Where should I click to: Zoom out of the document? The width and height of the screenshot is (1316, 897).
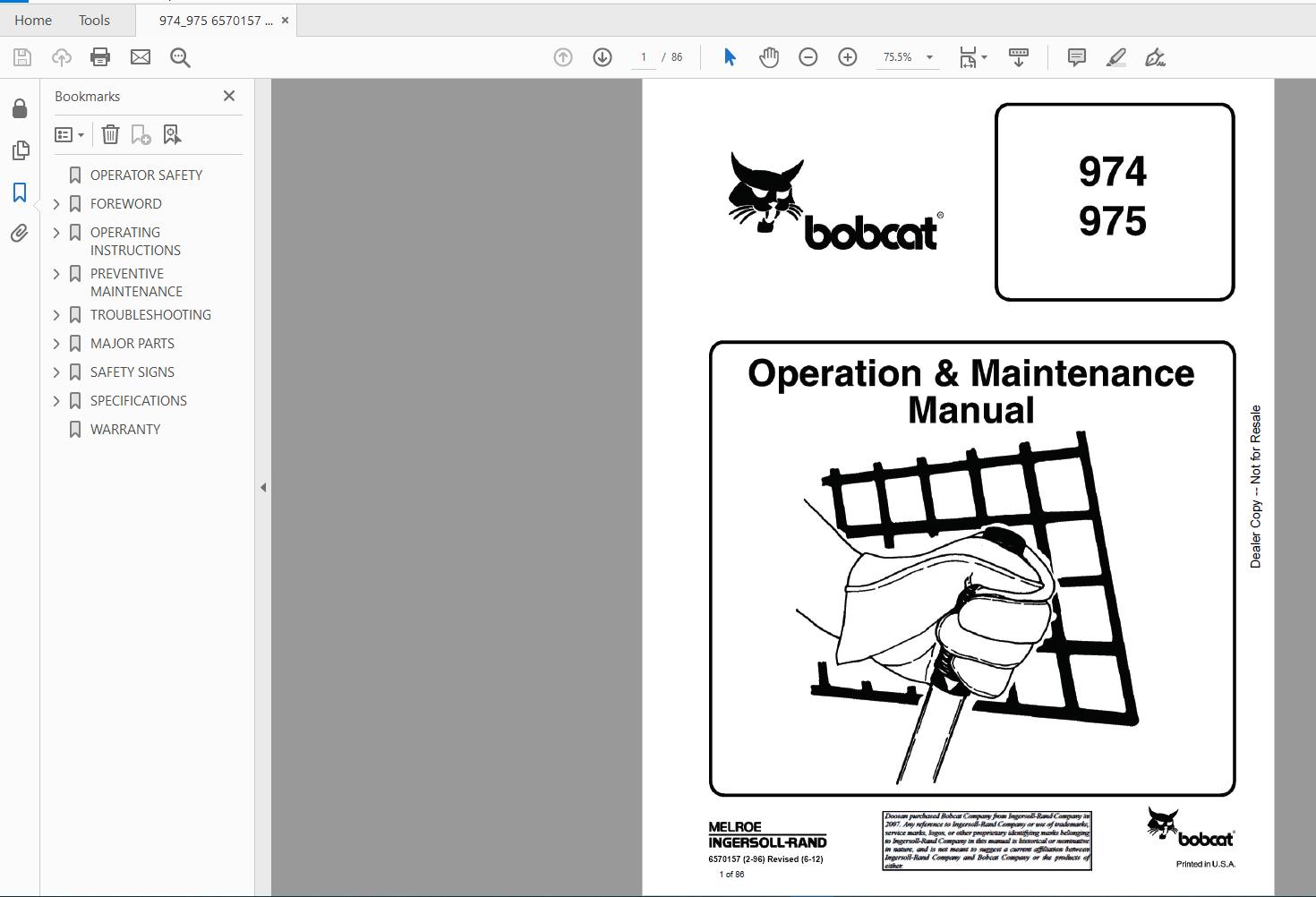[808, 56]
